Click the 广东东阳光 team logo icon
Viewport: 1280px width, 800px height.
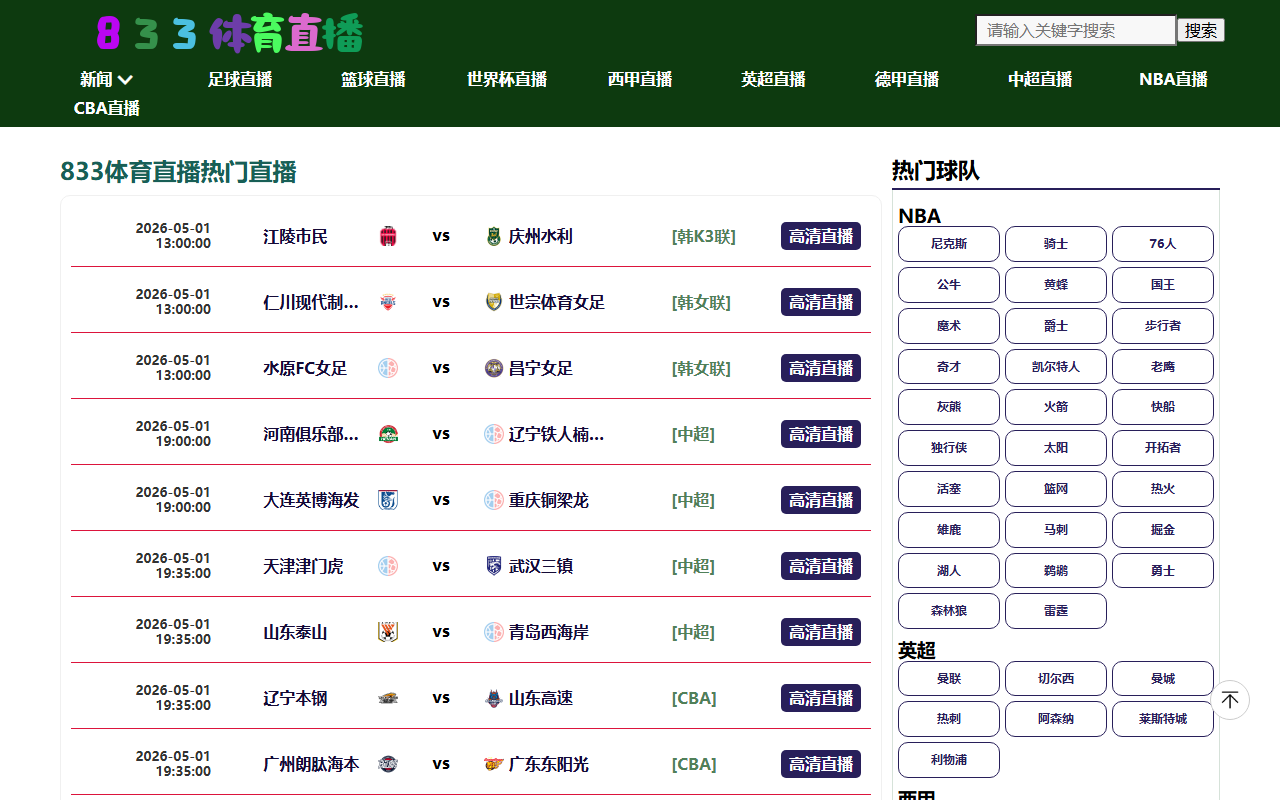pyautogui.click(x=493, y=764)
